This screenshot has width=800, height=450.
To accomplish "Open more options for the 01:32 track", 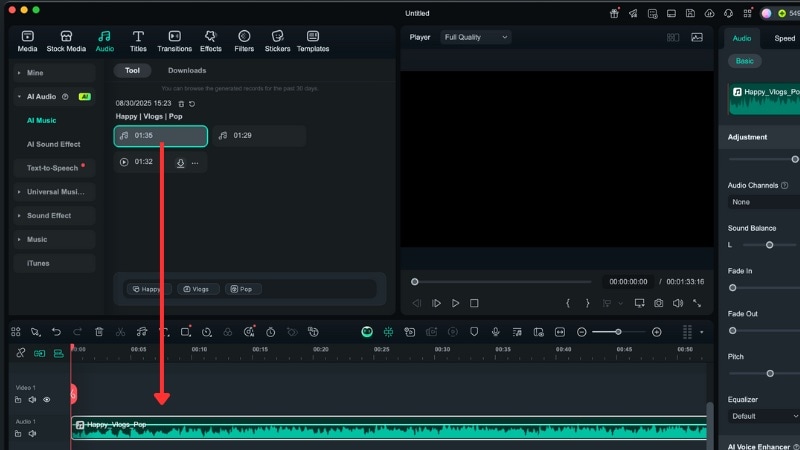I will [195, 163].
